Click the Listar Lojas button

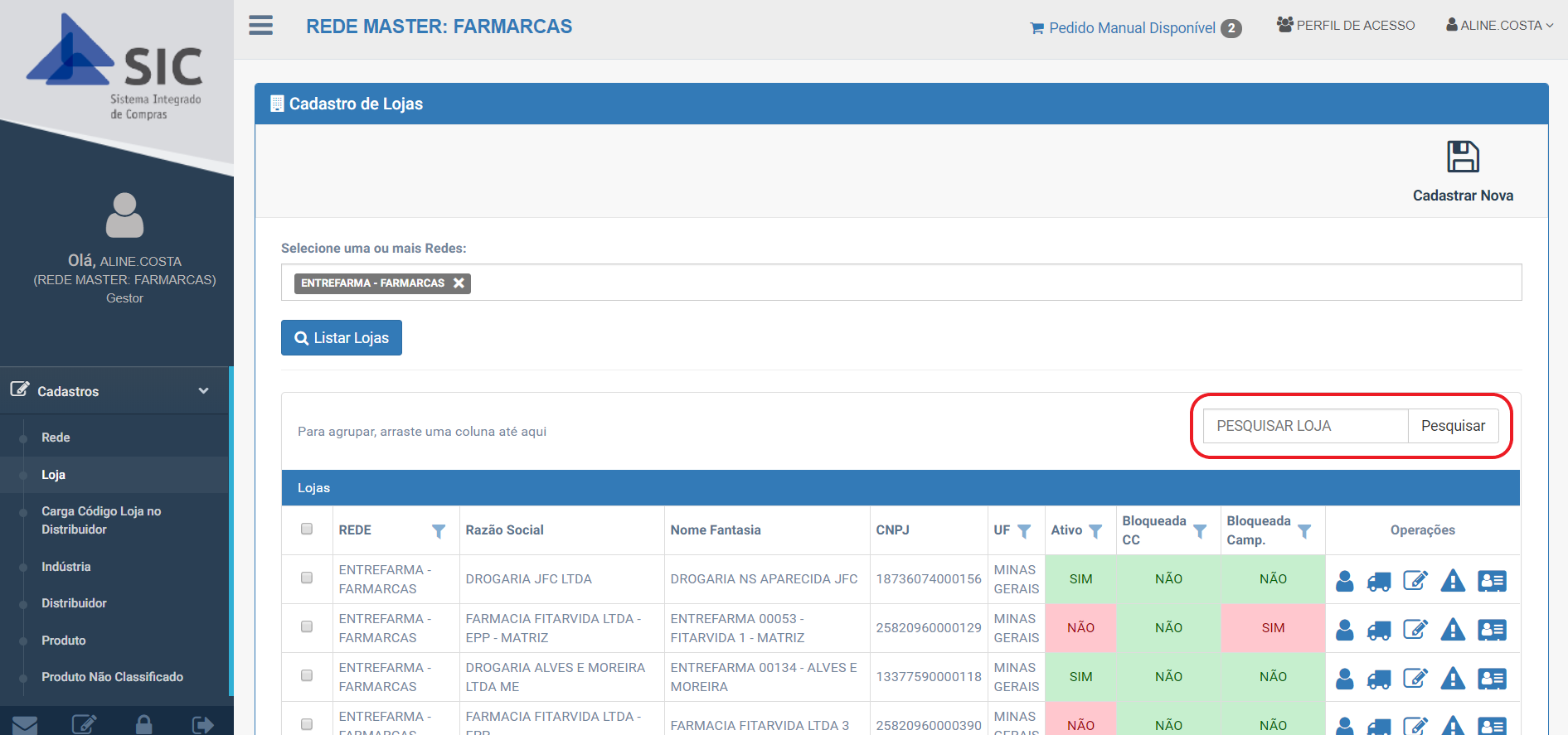[x=342, y=338]
